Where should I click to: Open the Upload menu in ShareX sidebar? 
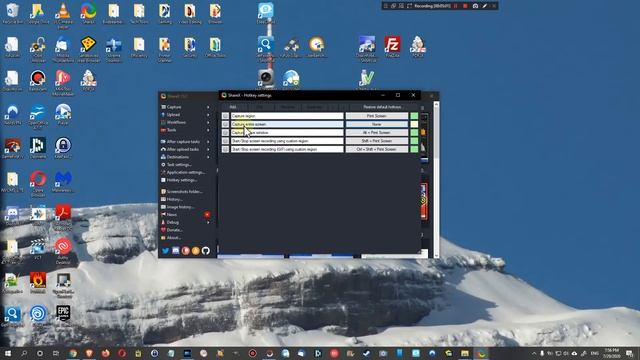click(x=173, y=115)
